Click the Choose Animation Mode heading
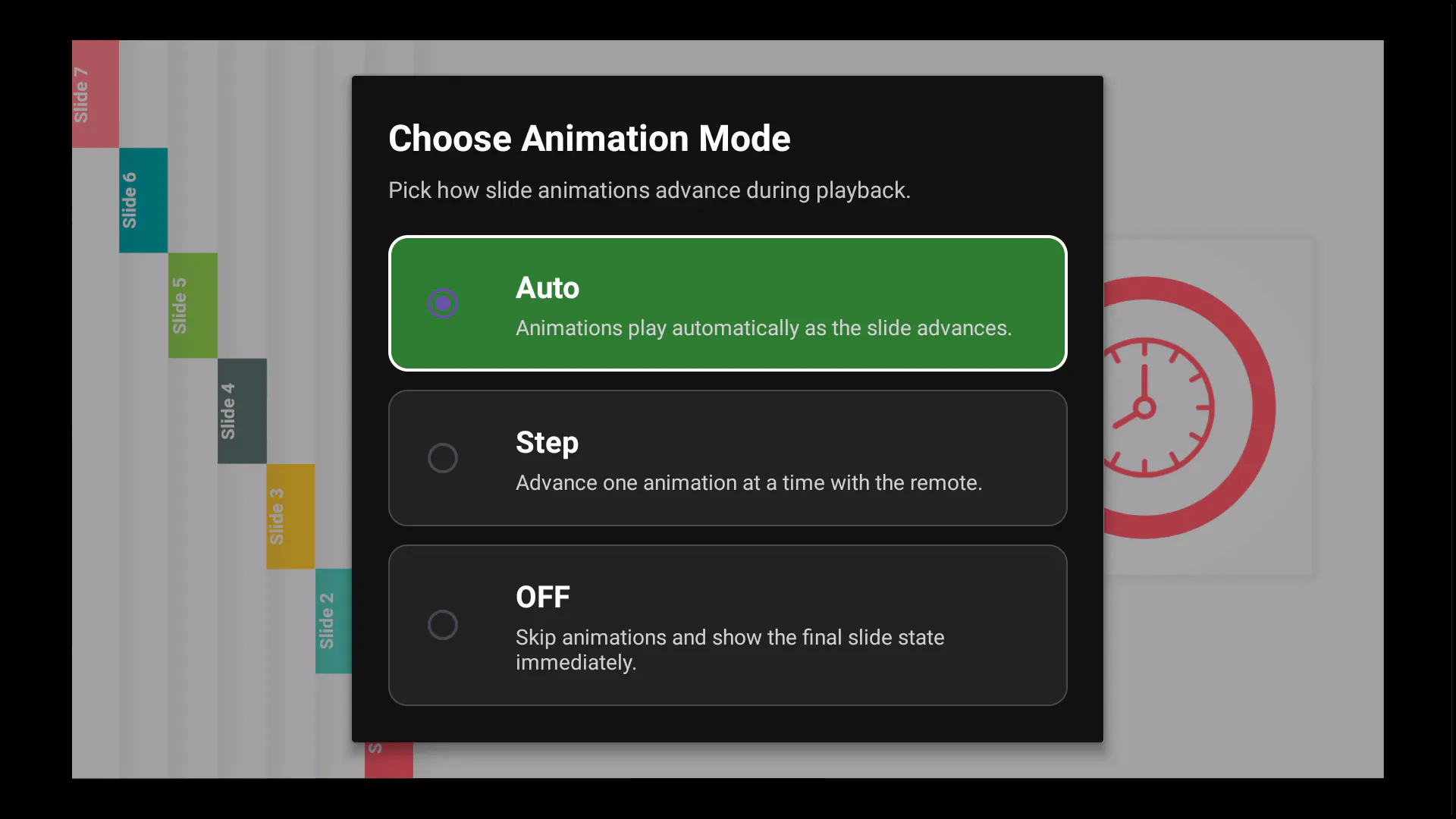This screenshot has height=819, width=1456. [589, 138]
